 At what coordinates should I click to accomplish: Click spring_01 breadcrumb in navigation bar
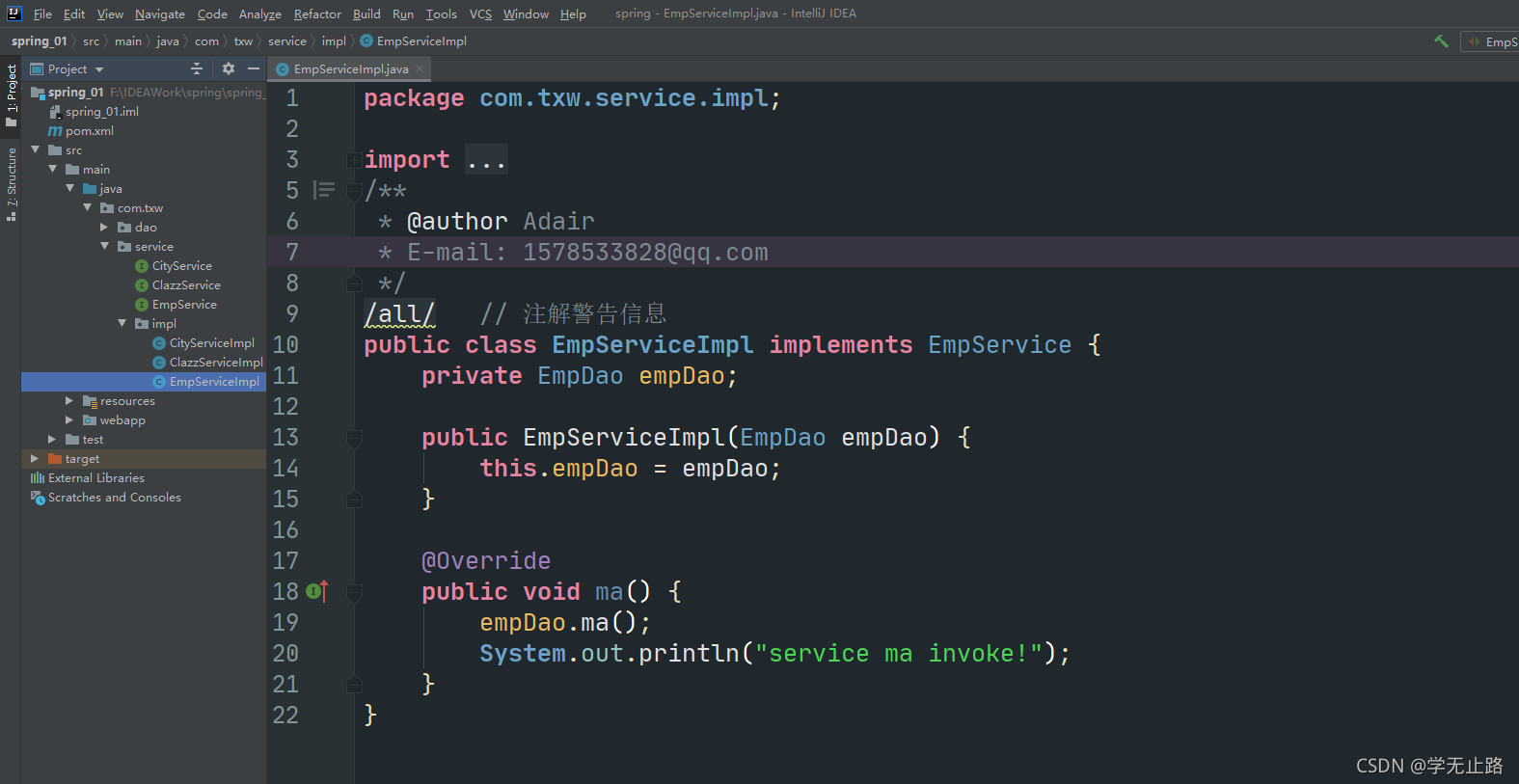pos(39,41)
